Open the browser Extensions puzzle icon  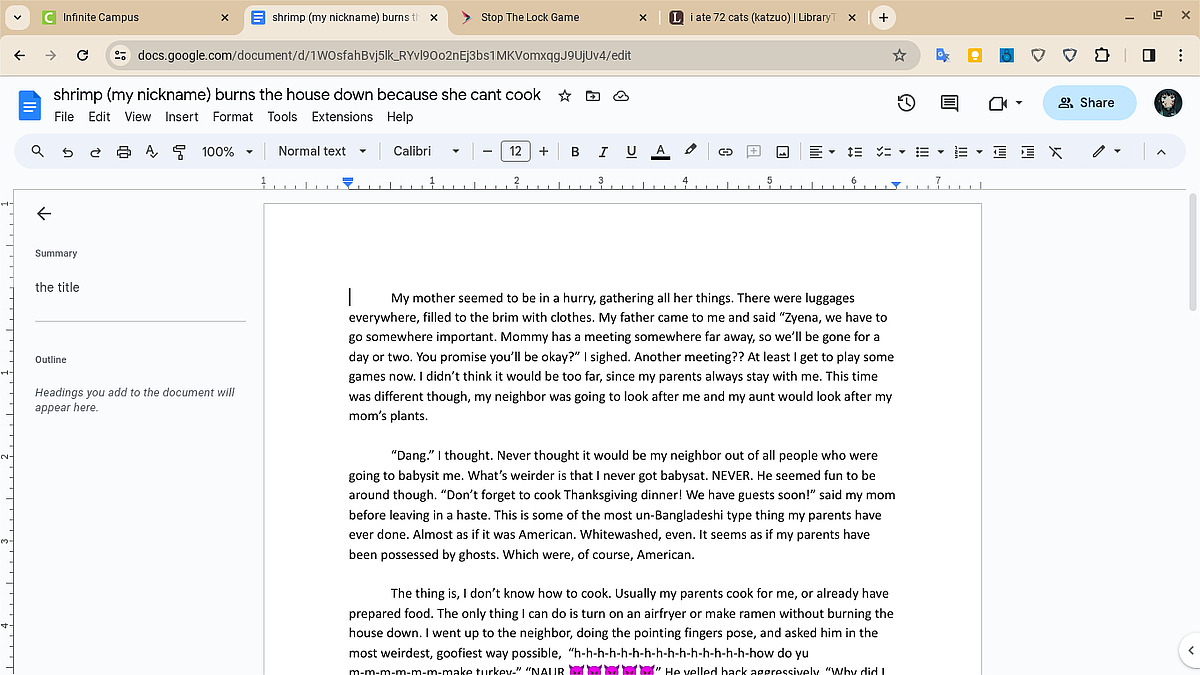(1102, 56)
